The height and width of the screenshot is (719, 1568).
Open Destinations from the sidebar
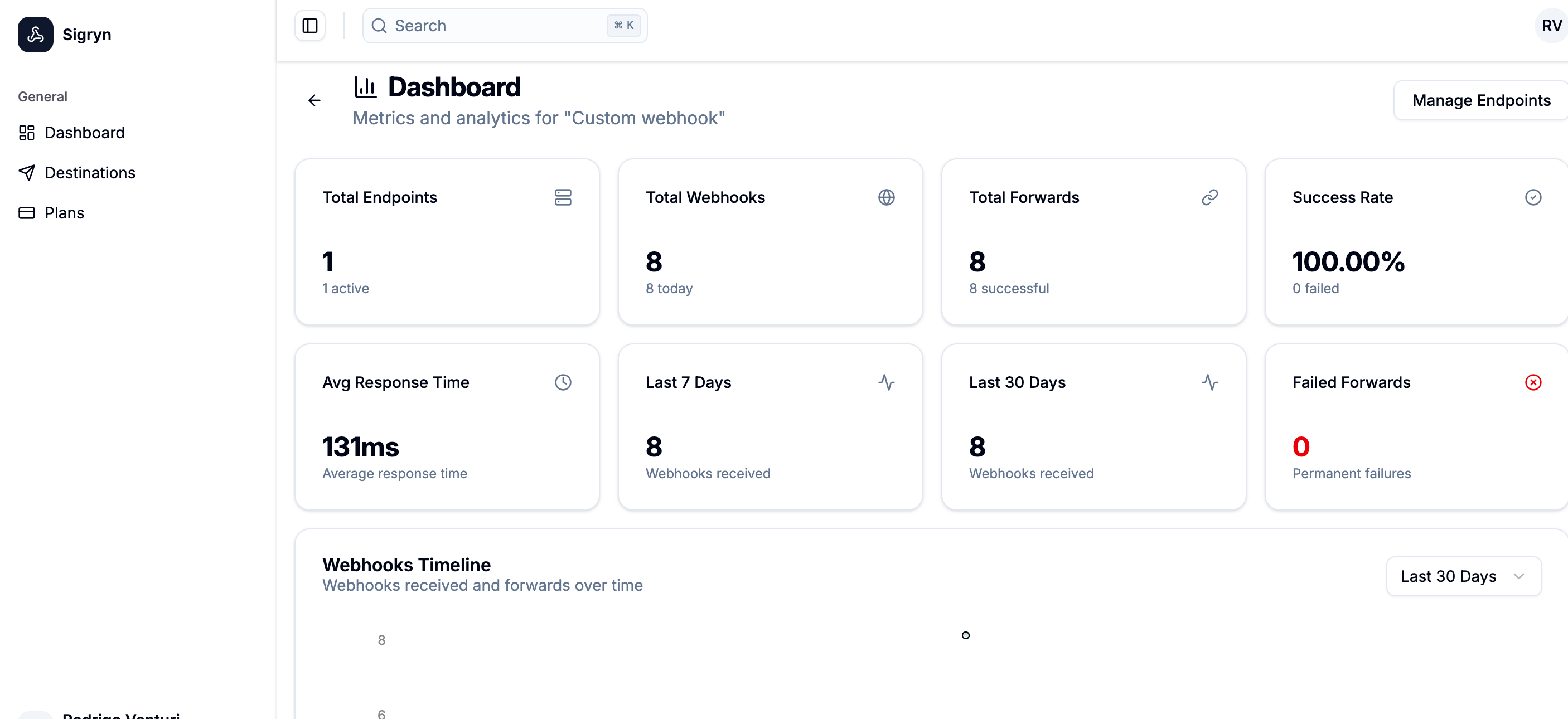89,172
